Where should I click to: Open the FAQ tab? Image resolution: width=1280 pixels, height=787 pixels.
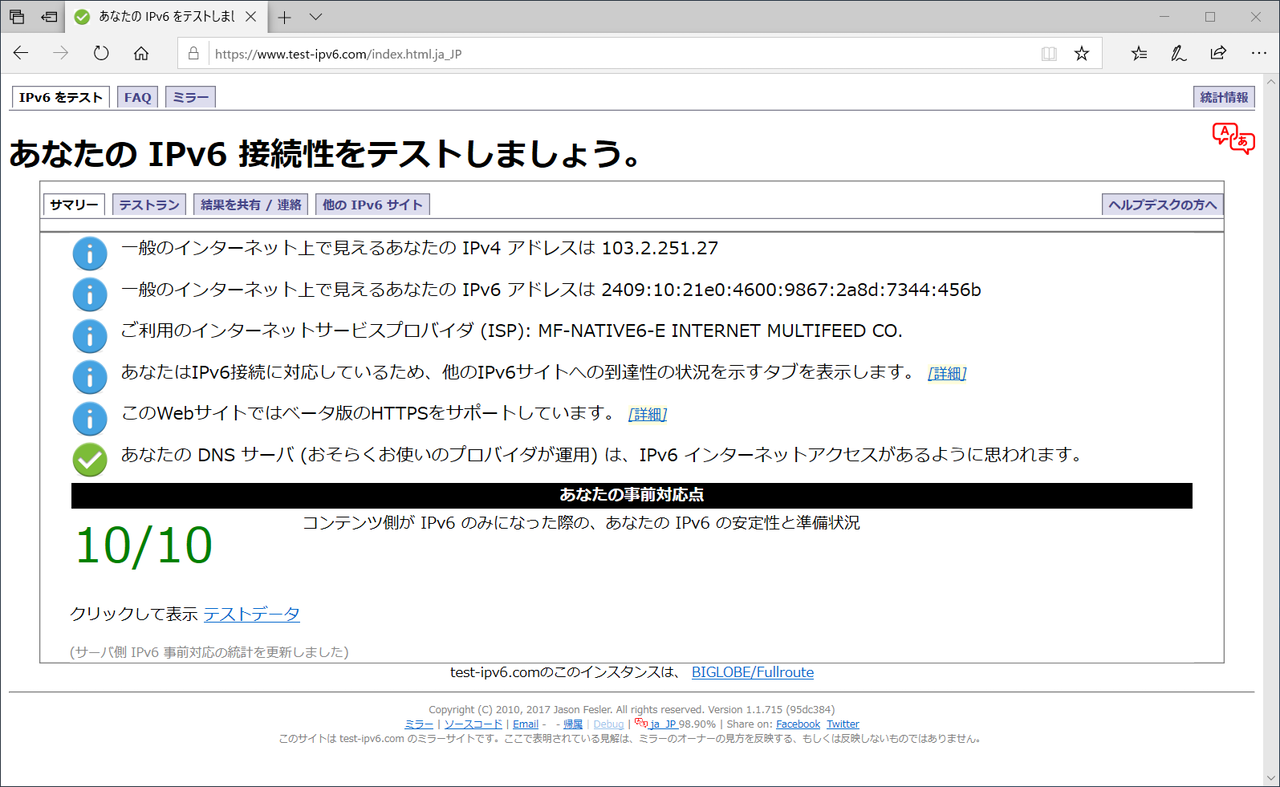pos(138,97)
